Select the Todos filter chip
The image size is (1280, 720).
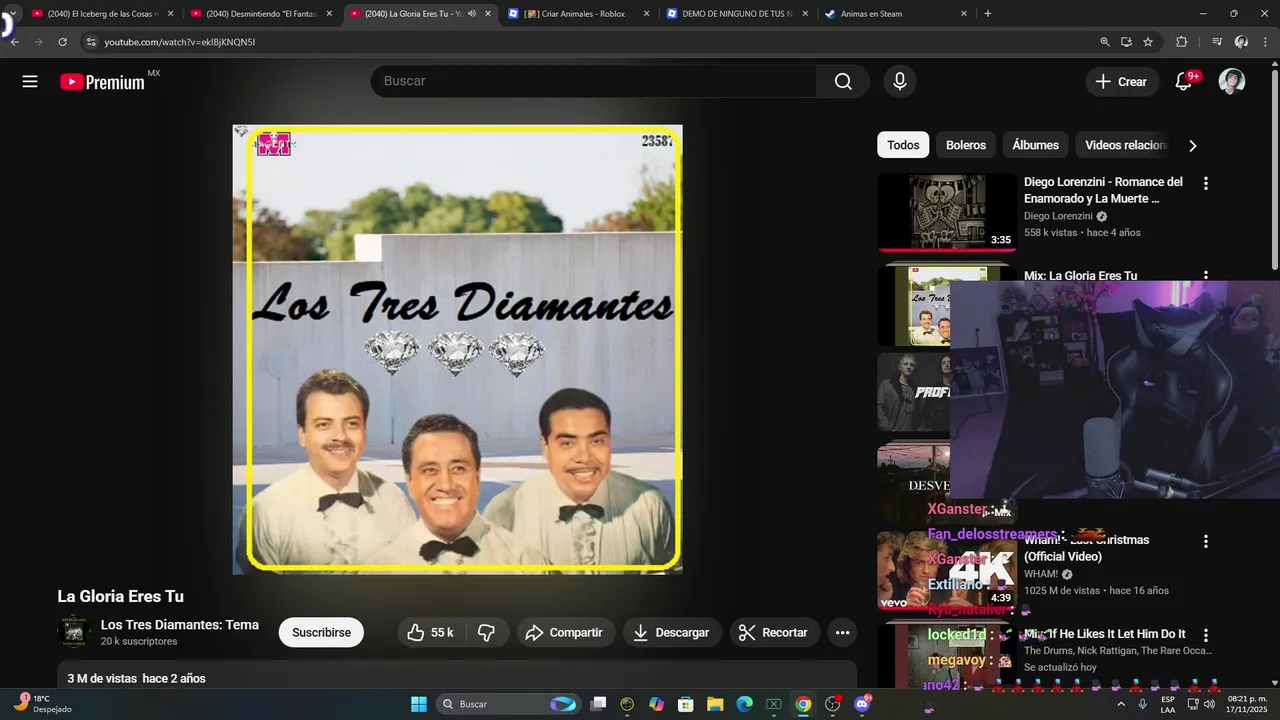click(903, 145)
